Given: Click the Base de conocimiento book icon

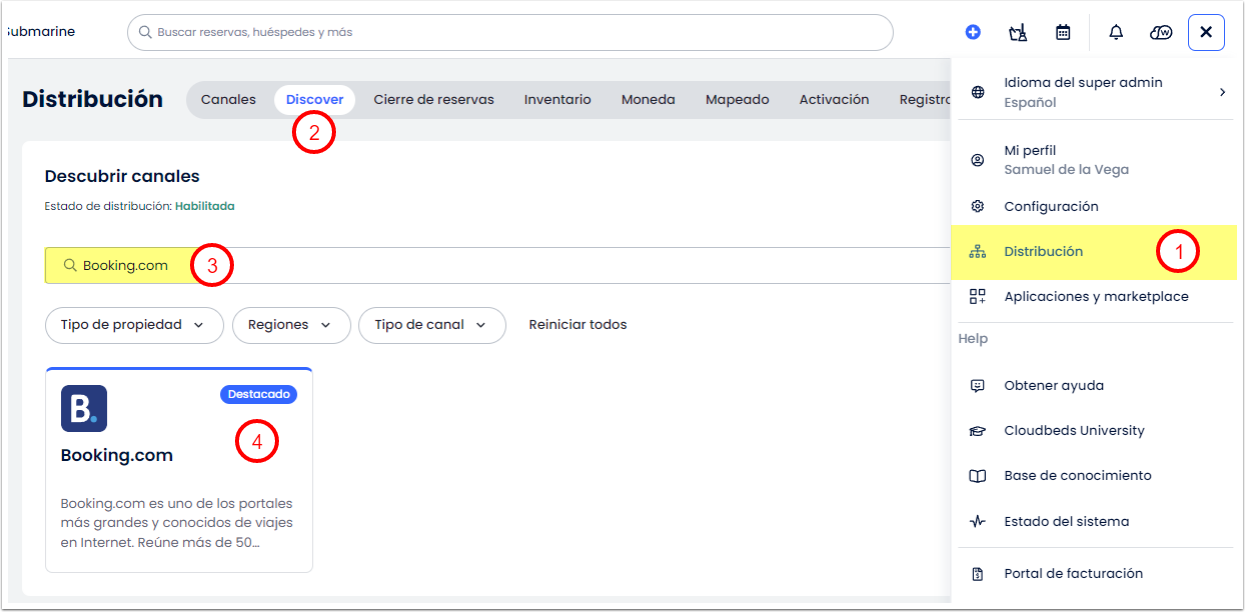Looking at the screenshot, I should tap(978, 476).
